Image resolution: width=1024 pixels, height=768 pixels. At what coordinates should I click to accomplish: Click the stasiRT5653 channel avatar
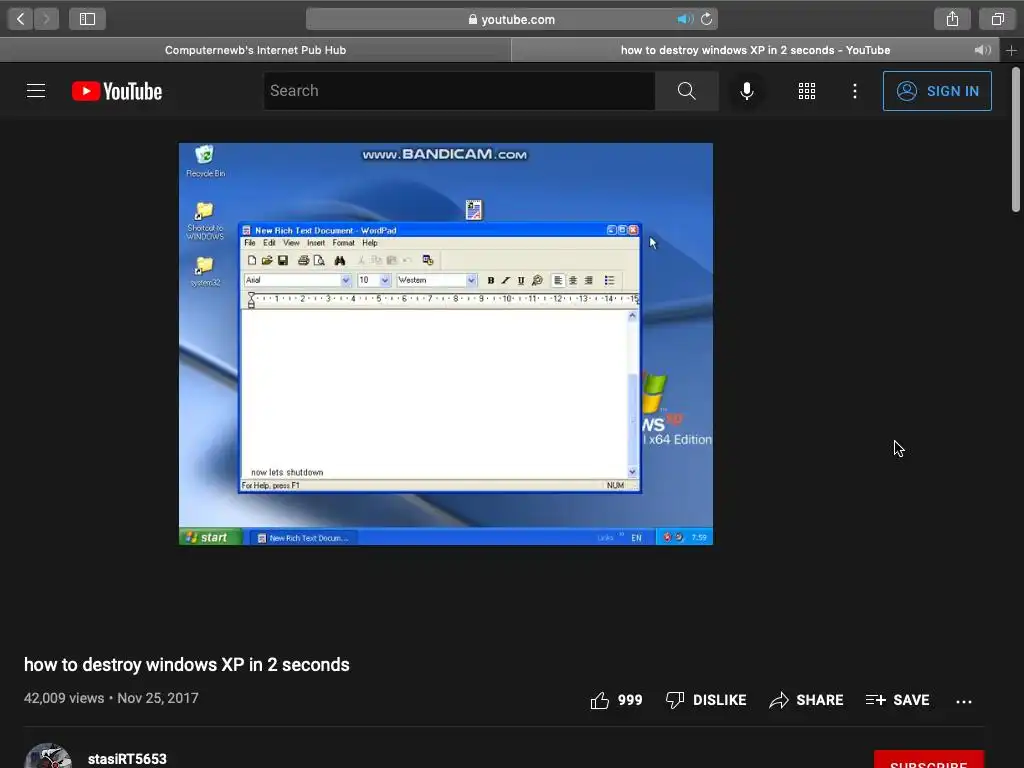point(48,756)
